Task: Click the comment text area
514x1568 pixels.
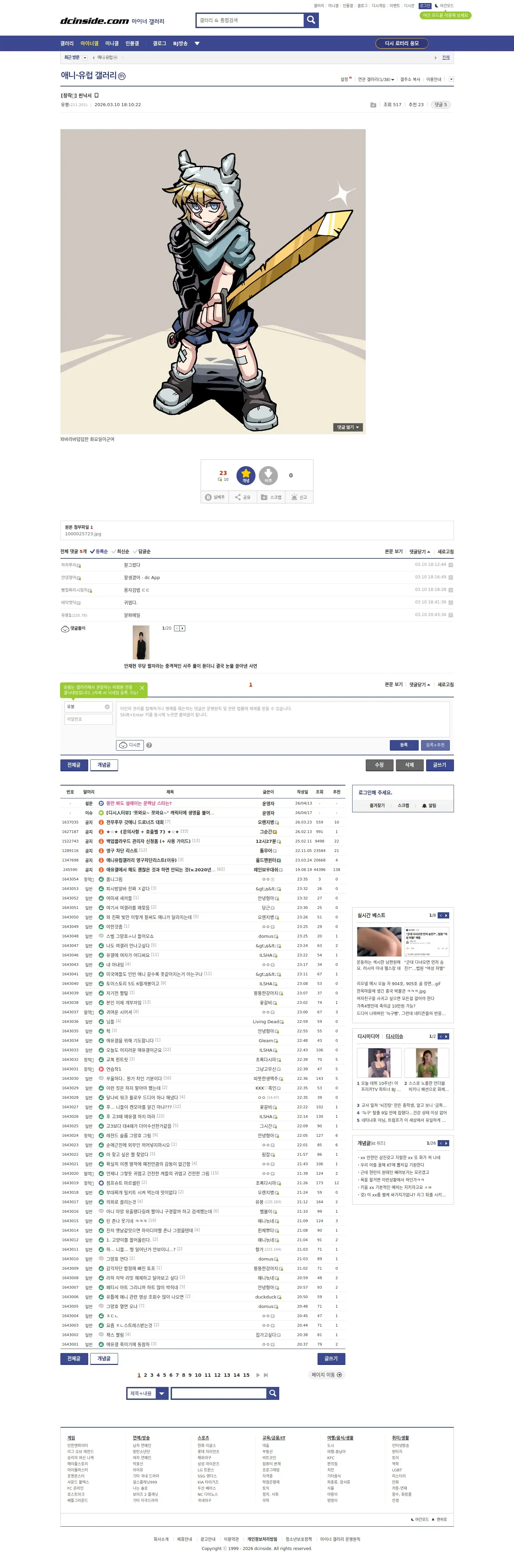Action: coord(283,719)
